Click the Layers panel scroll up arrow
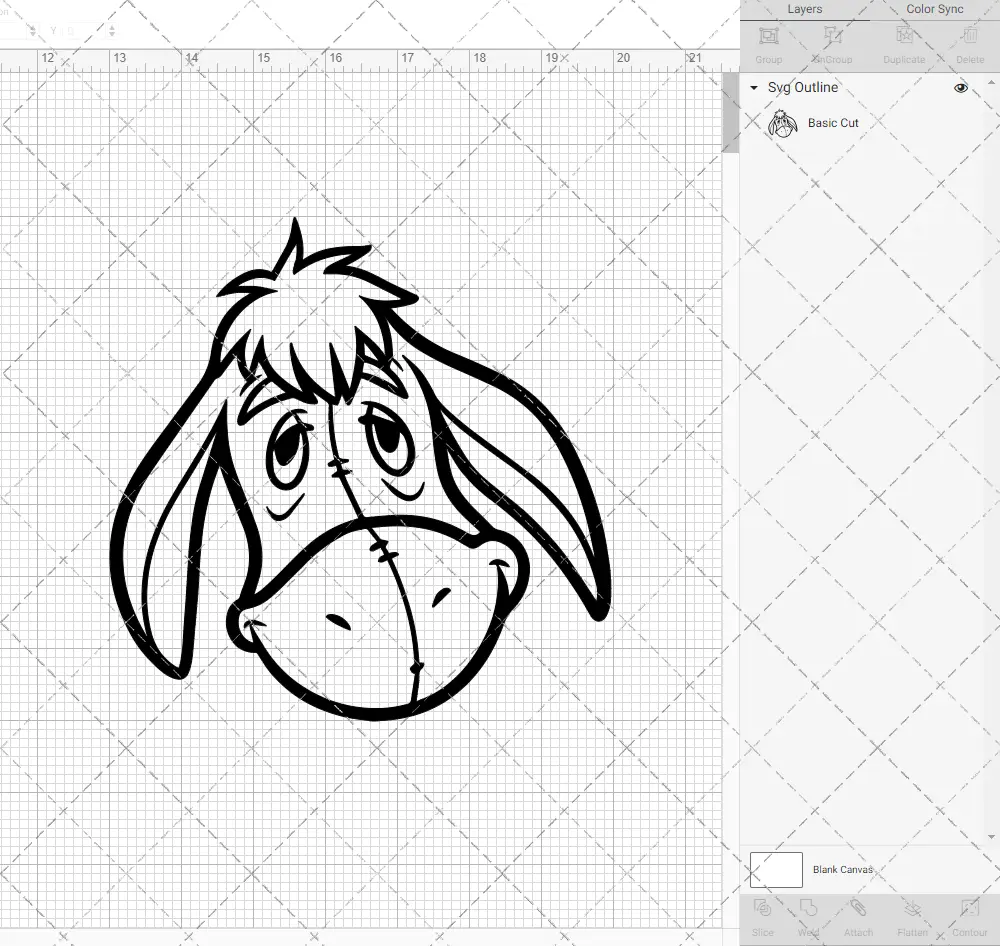The image size is (1000, 946). coord(990,83)
